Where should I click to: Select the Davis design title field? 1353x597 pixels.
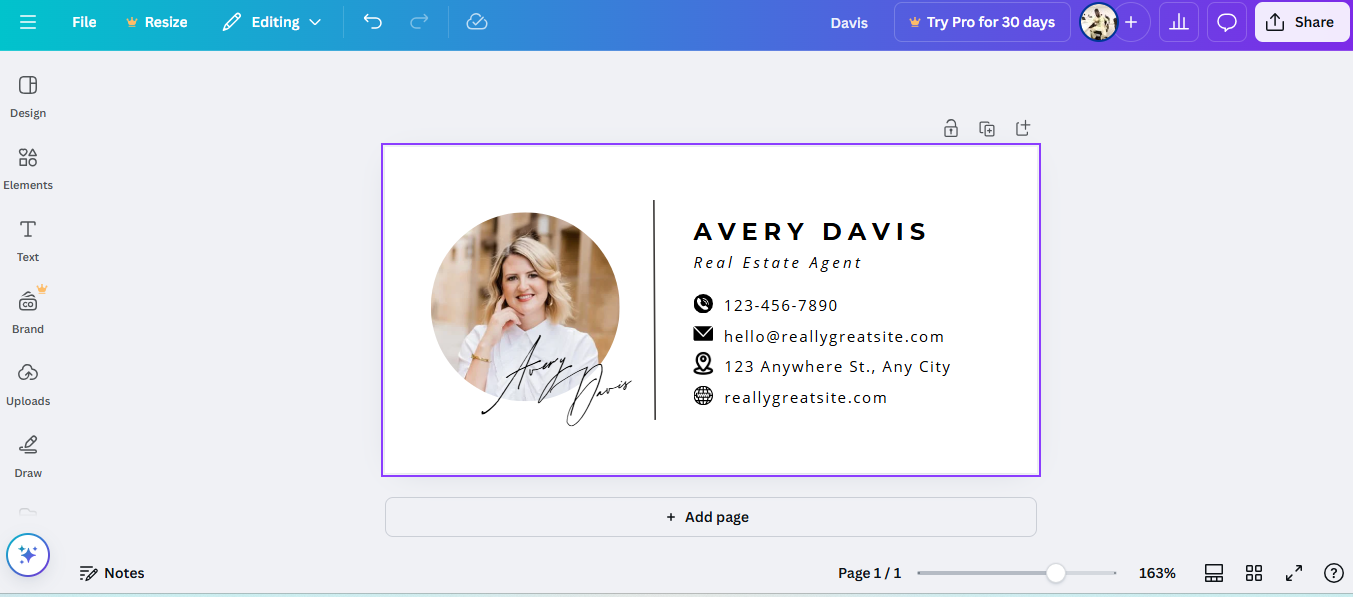click(x=849, y=22)
